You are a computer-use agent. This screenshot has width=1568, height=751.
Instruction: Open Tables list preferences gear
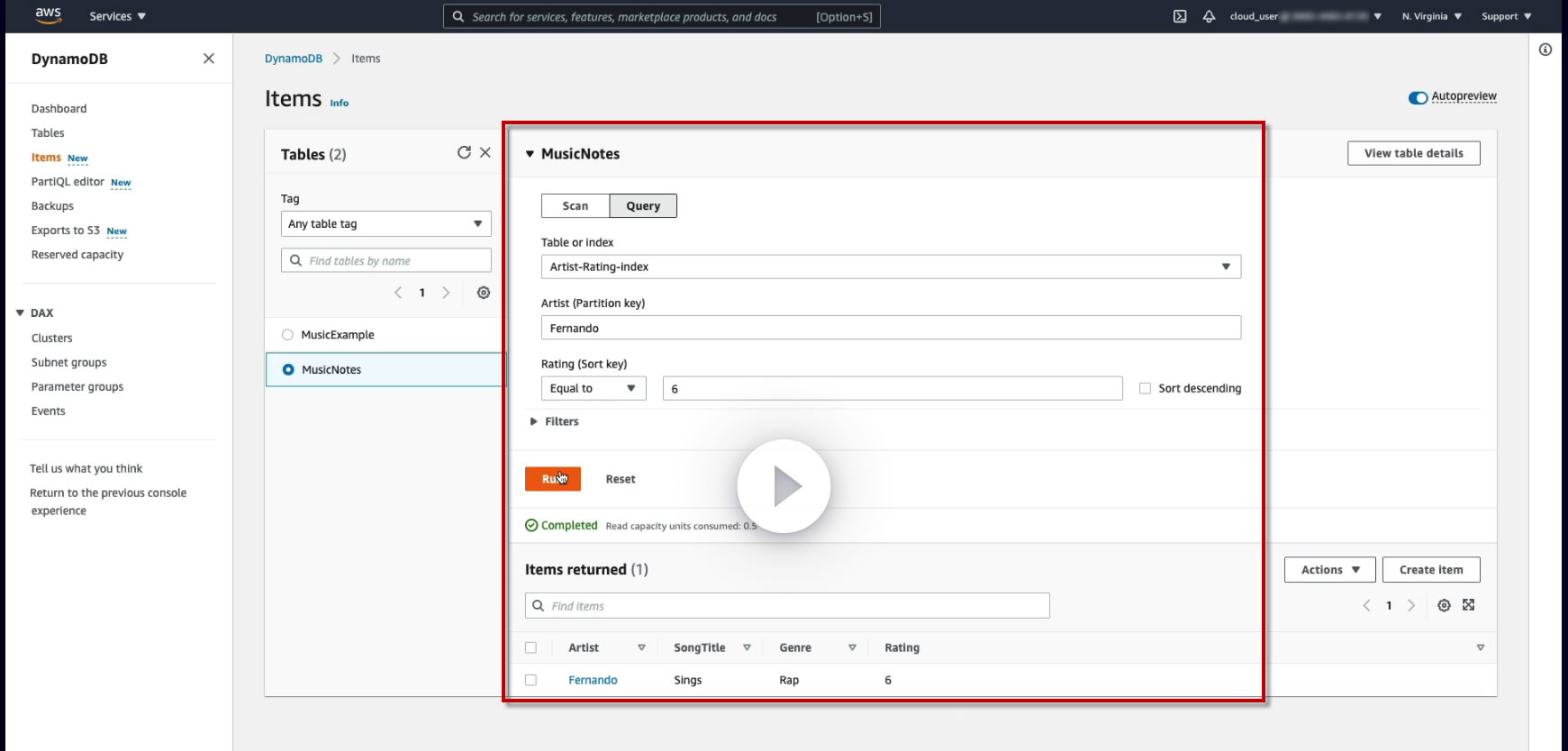484,293
